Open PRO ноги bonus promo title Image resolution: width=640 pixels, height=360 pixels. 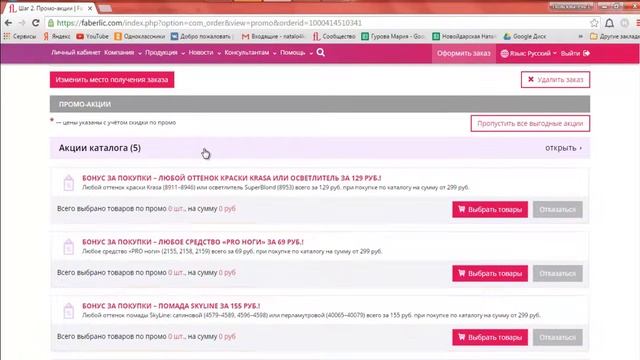click(193, 242)
